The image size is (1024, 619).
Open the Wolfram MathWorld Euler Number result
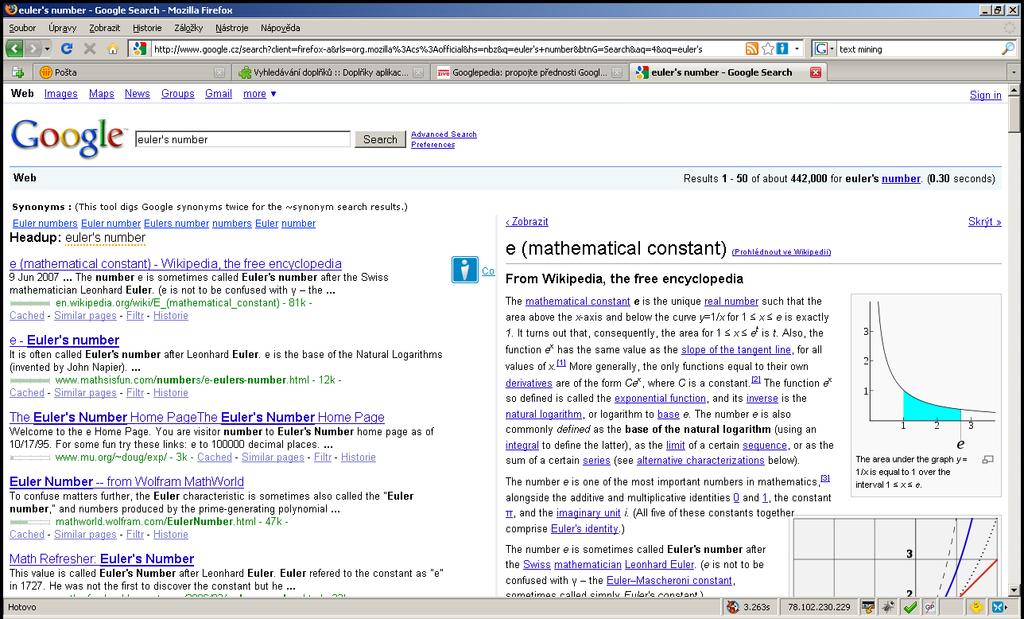click(x=127, y=482)
